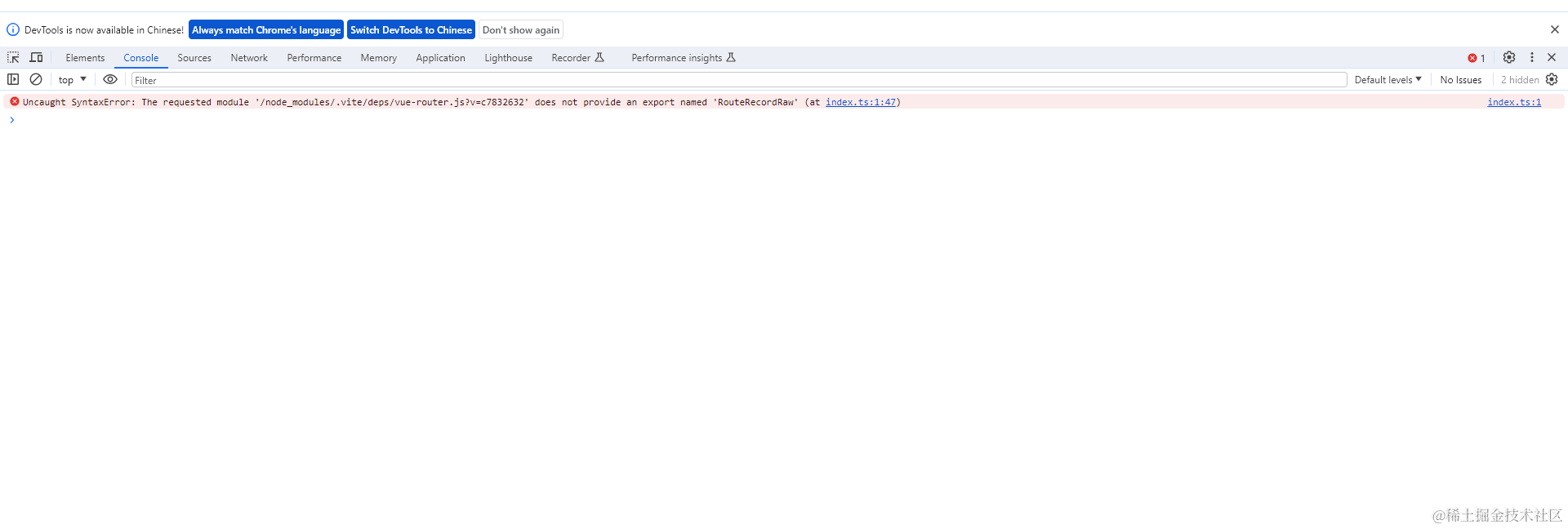Click Don't show again button
The image size is (1568, 529).
[521, 29]
